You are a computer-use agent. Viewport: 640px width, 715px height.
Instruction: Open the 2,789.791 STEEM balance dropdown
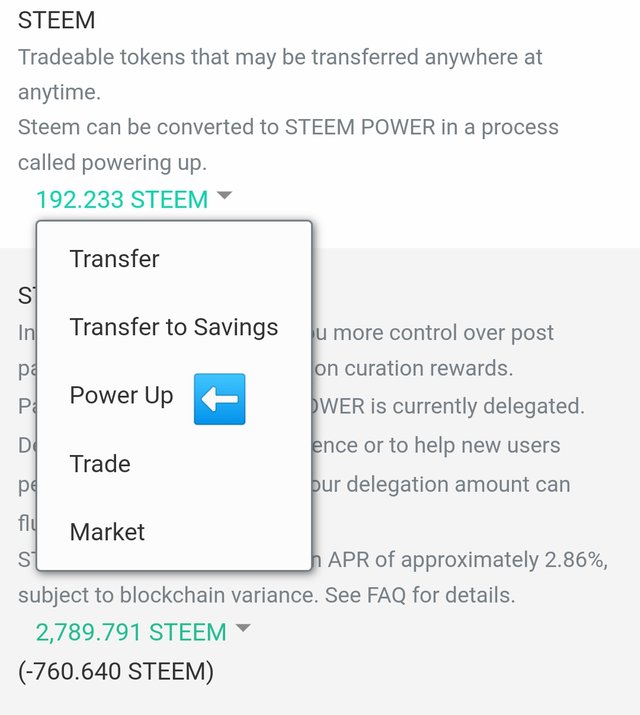tap(131, 632)
